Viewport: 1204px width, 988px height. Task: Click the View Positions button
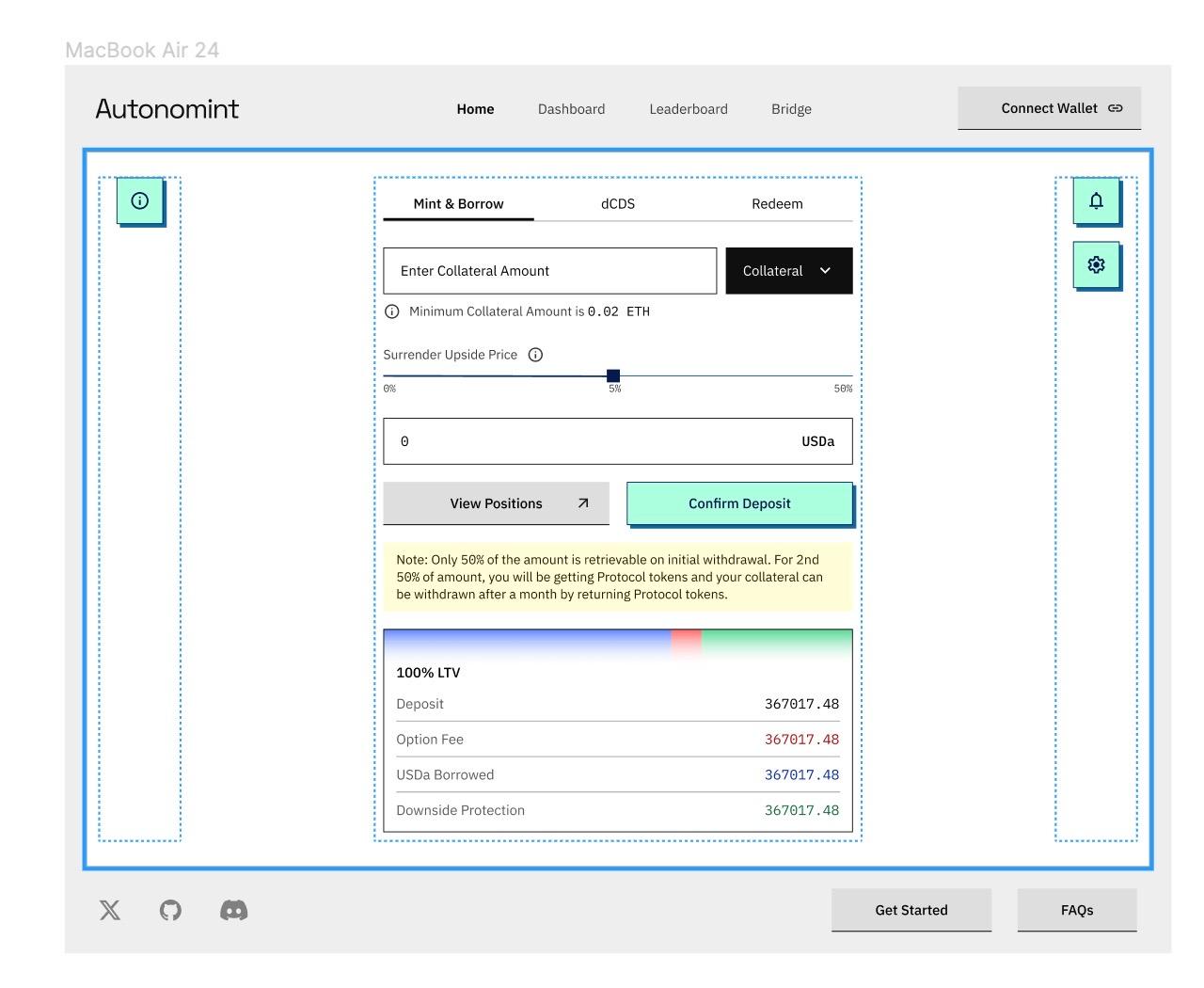[496, 503]
